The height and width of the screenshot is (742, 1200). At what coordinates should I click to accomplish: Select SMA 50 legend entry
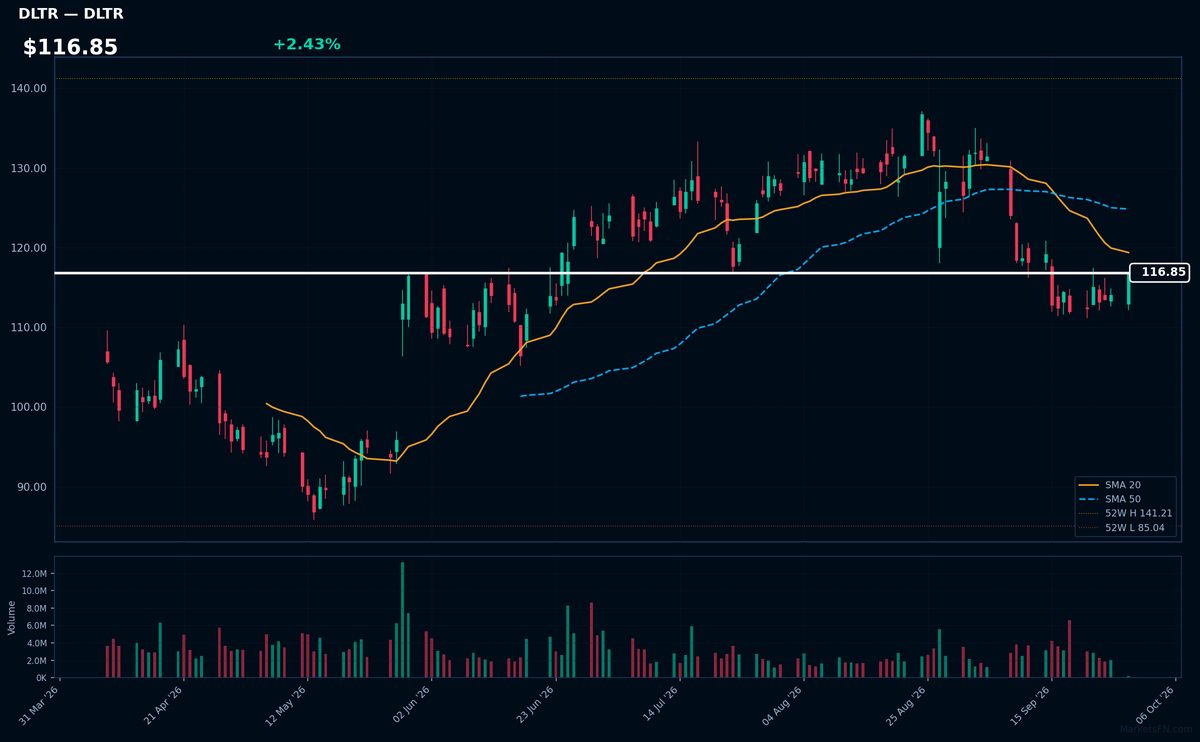point(1124,499)
